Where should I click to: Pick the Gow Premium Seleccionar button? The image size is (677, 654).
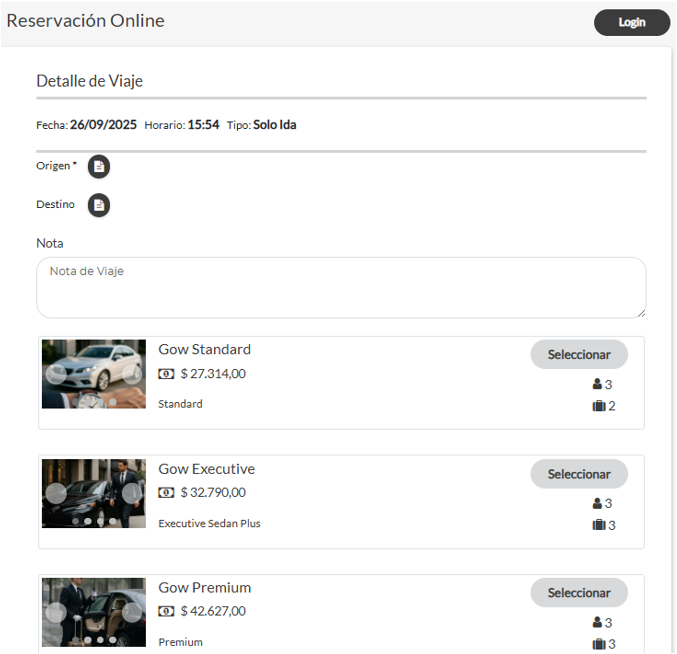[579, 593]
